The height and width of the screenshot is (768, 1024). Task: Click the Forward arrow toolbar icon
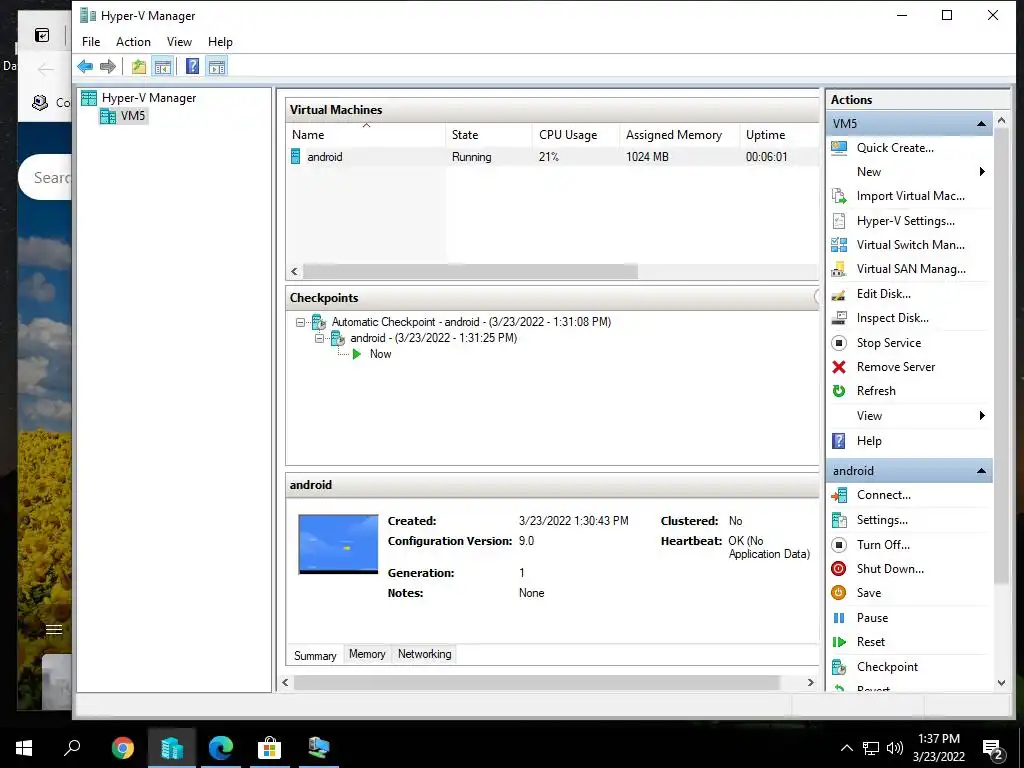coord(108,67)
